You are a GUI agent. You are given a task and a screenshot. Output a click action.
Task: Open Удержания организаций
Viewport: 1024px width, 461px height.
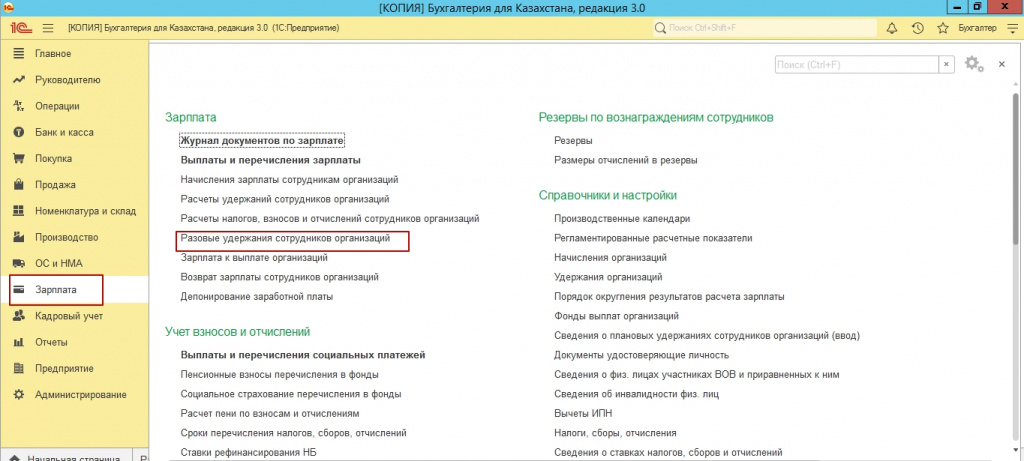pyautogui.click(x=608, y=277)
